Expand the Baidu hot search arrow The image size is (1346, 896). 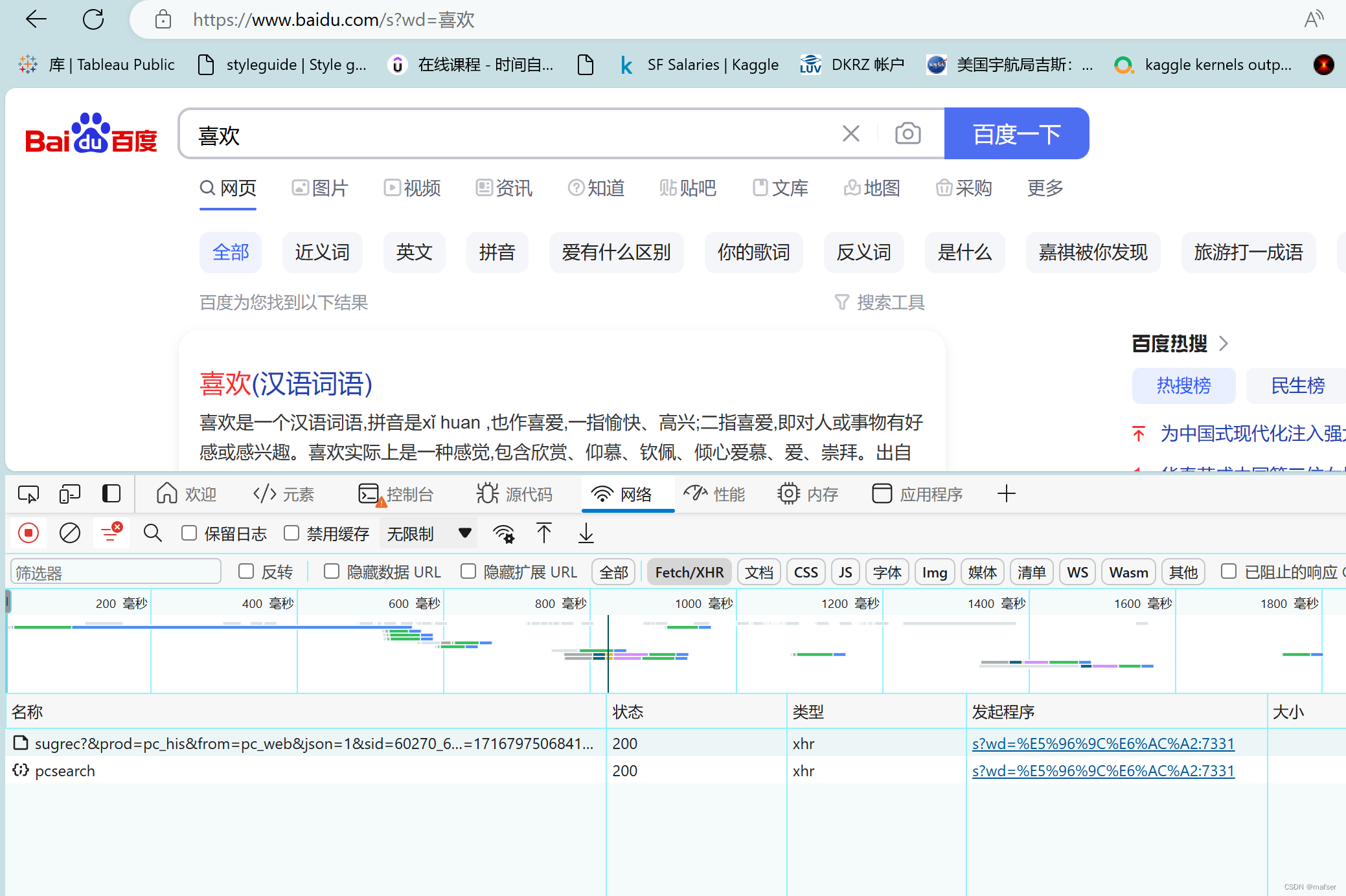point(1223,343)
